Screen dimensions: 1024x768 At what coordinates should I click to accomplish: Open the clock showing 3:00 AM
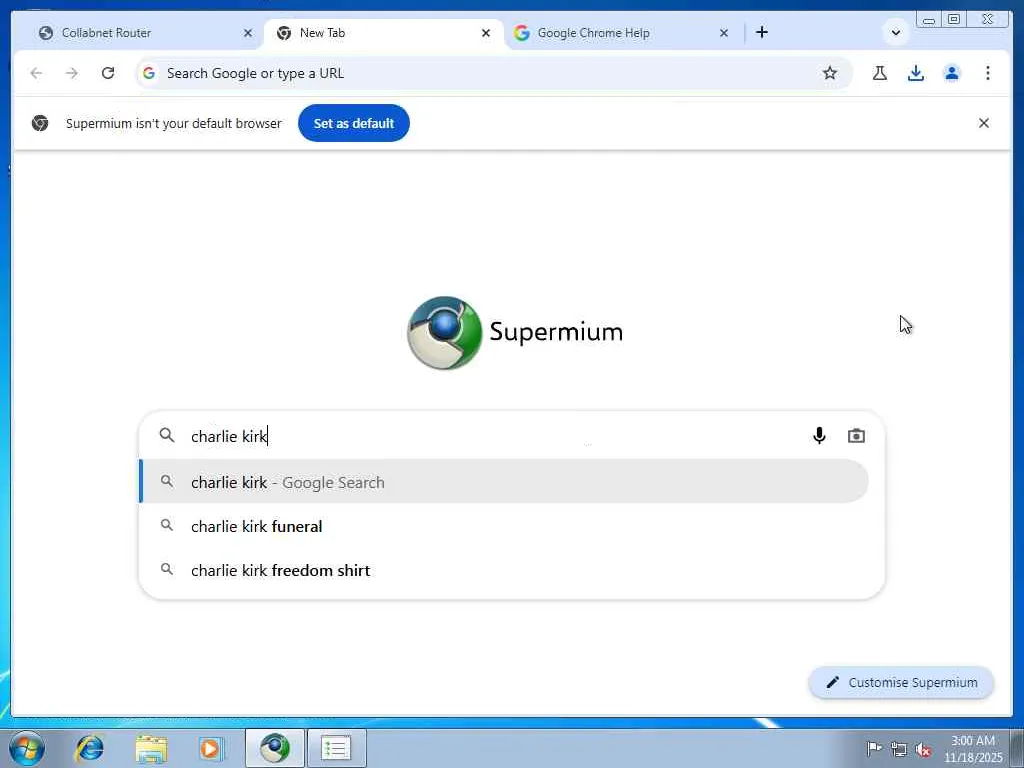pos(973,748)
